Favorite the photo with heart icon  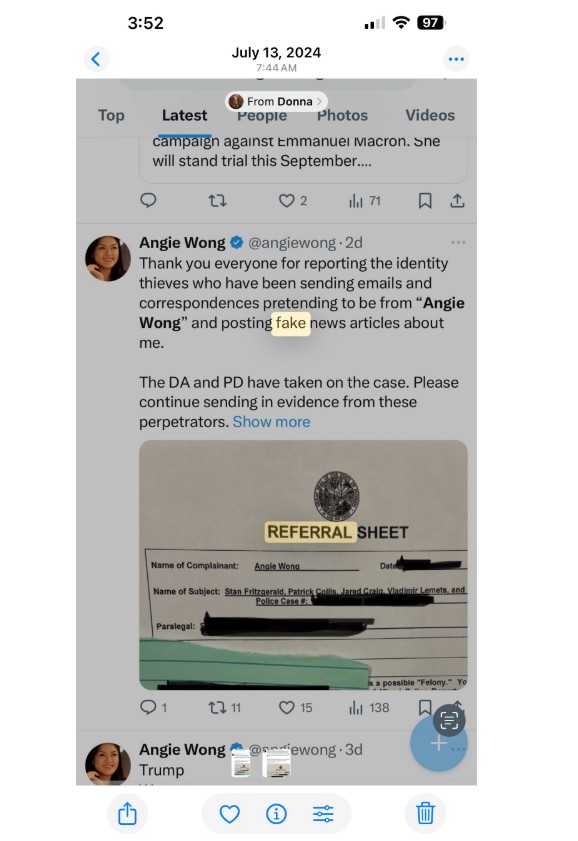229,814
